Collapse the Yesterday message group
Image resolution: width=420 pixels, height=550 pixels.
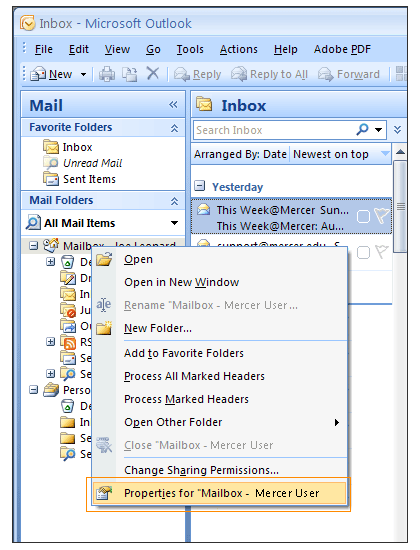[x=199, y=186]
